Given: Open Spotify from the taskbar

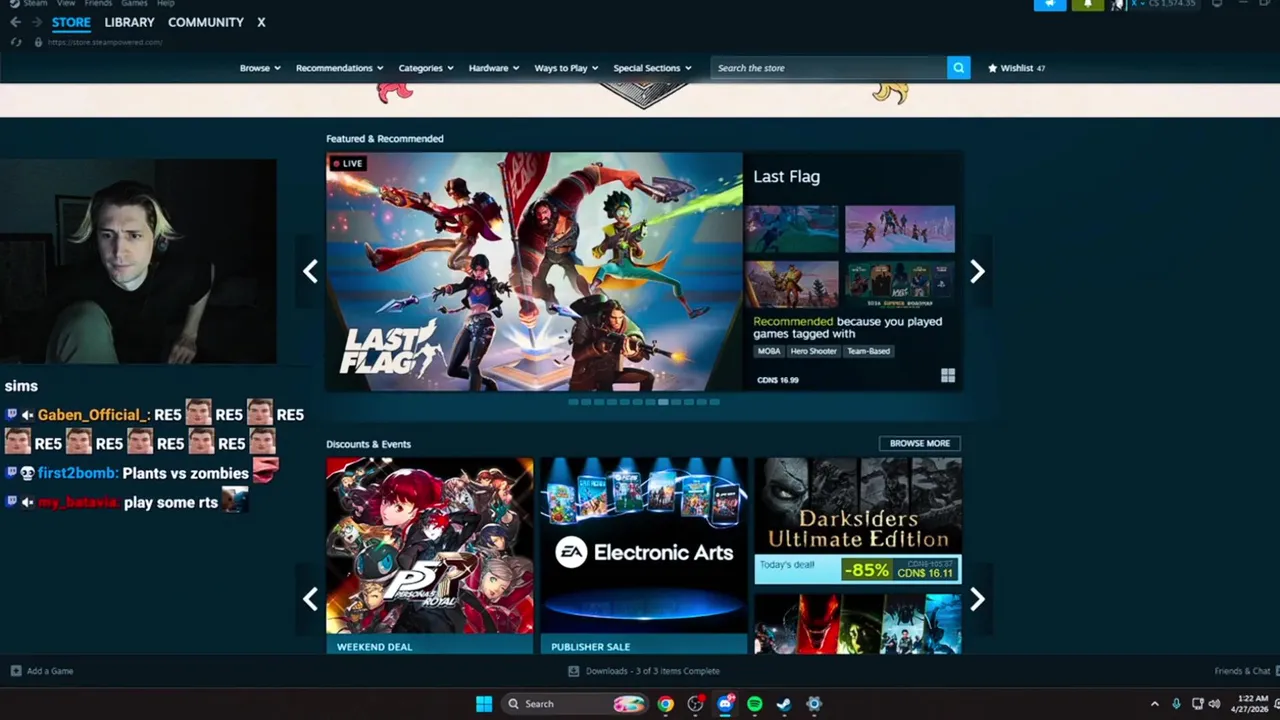Looking at the screenshot, I should [755, 704].
